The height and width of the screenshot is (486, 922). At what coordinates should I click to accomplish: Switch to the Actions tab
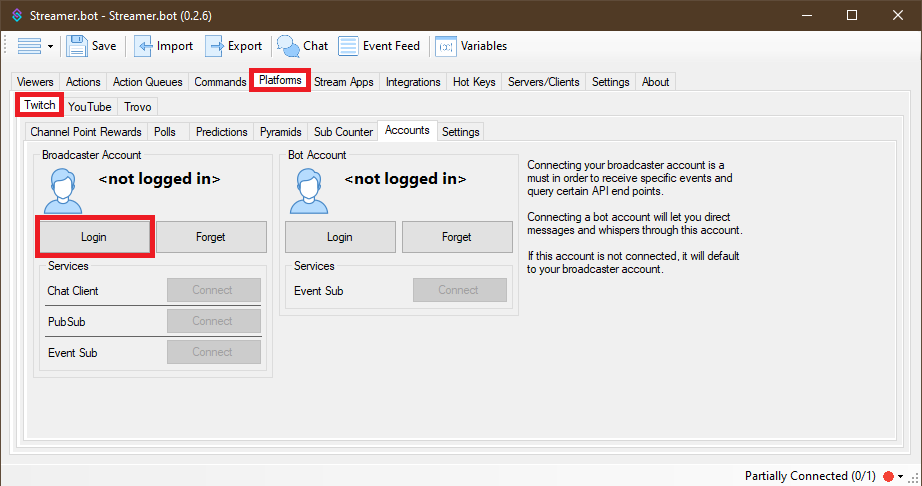(83, 82)
